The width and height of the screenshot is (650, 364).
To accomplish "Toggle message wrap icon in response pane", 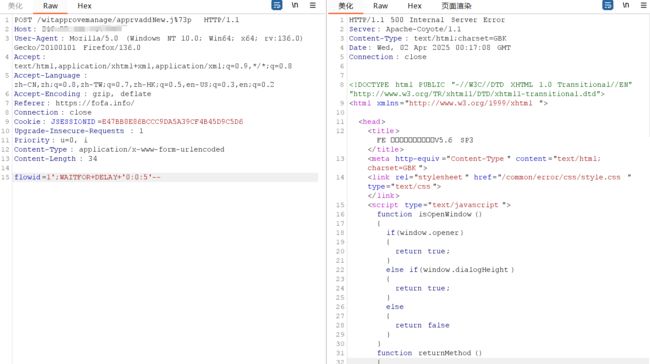I will click(x=607, y=5).
